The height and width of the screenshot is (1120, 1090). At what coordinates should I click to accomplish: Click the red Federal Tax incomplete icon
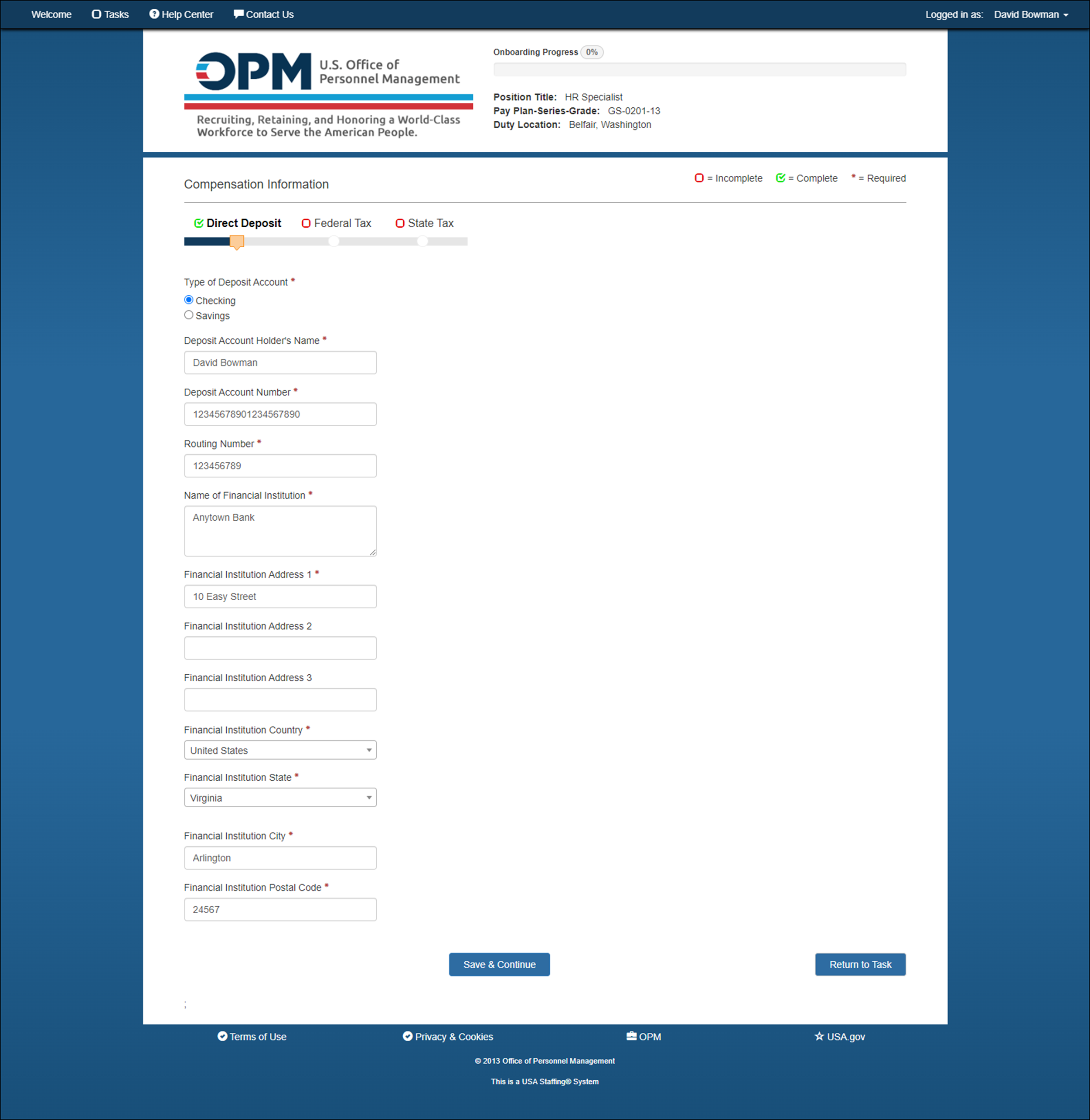tap(306, 223)
